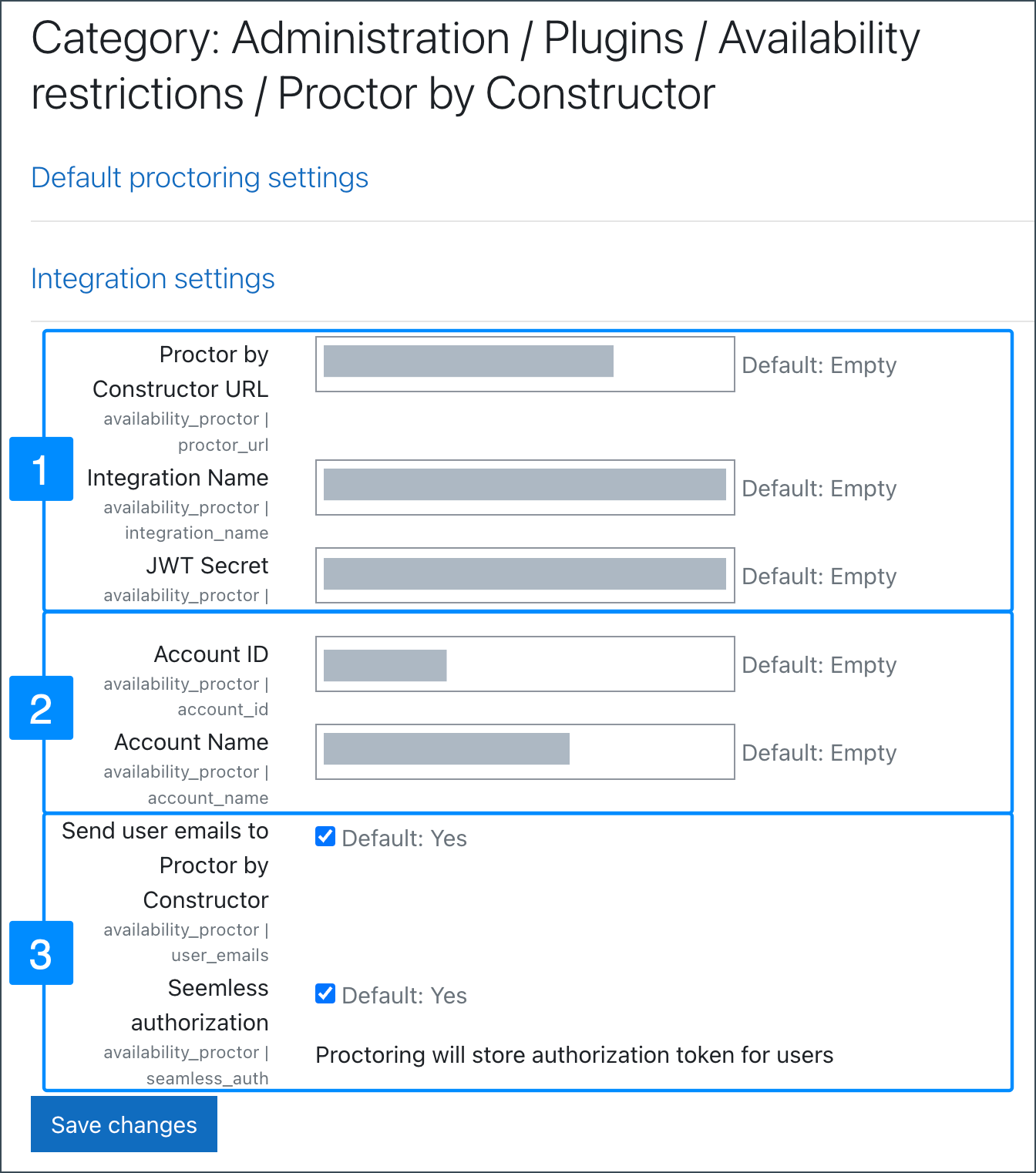This screenshot has height=1173, width=1036.
Task: Click the Integration Name label text
Action: [177, 478]
